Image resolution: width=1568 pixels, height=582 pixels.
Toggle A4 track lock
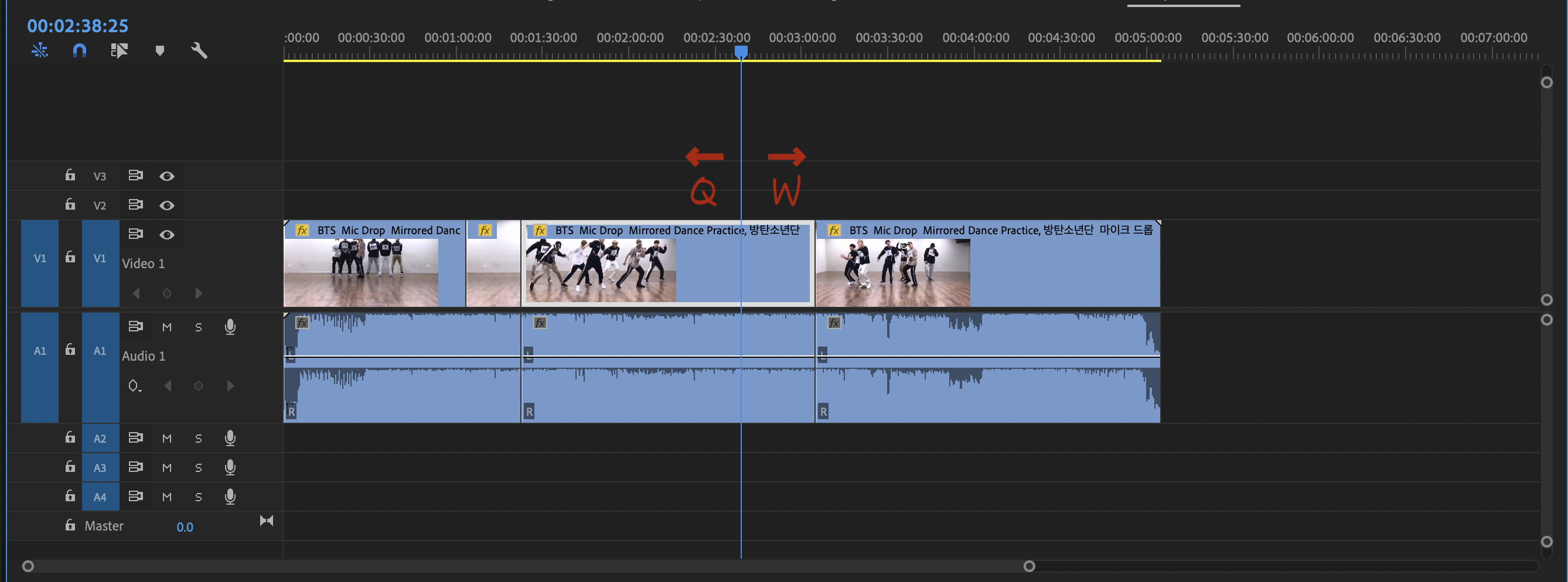click(70, 497)
